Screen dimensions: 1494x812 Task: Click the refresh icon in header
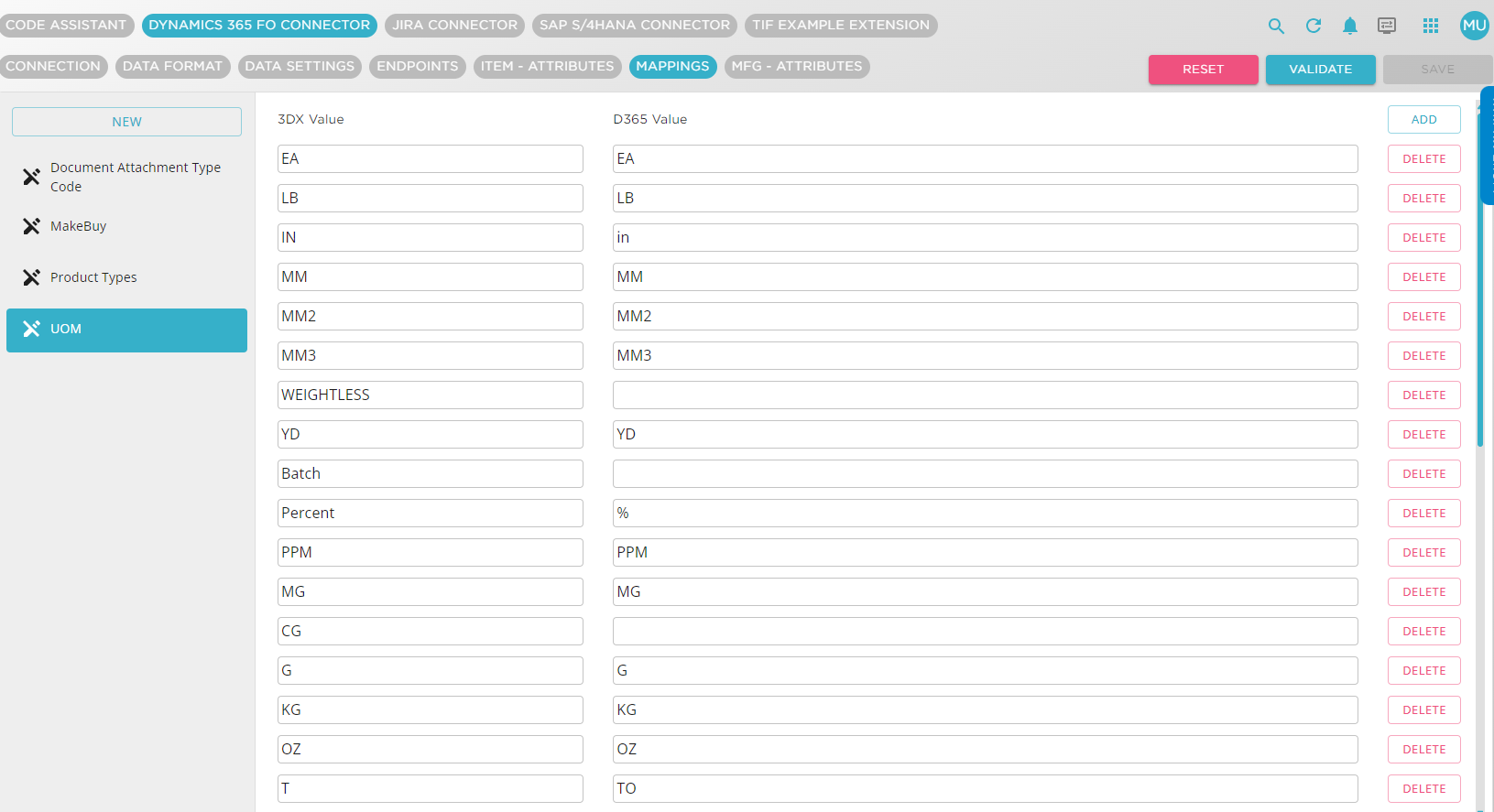tap(1314, 26)
